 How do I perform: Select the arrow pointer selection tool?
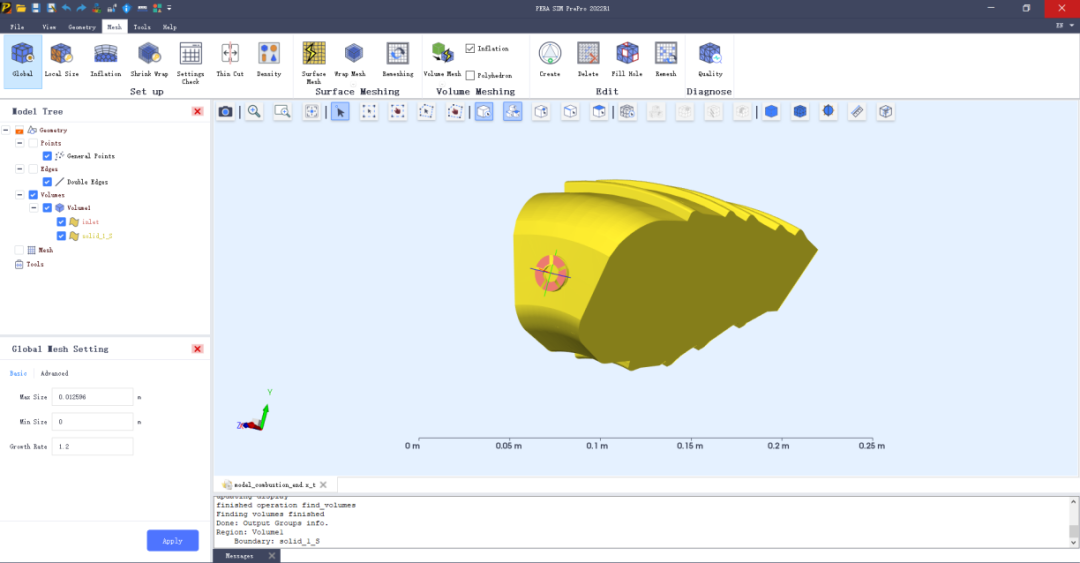[x=340, y=112]
